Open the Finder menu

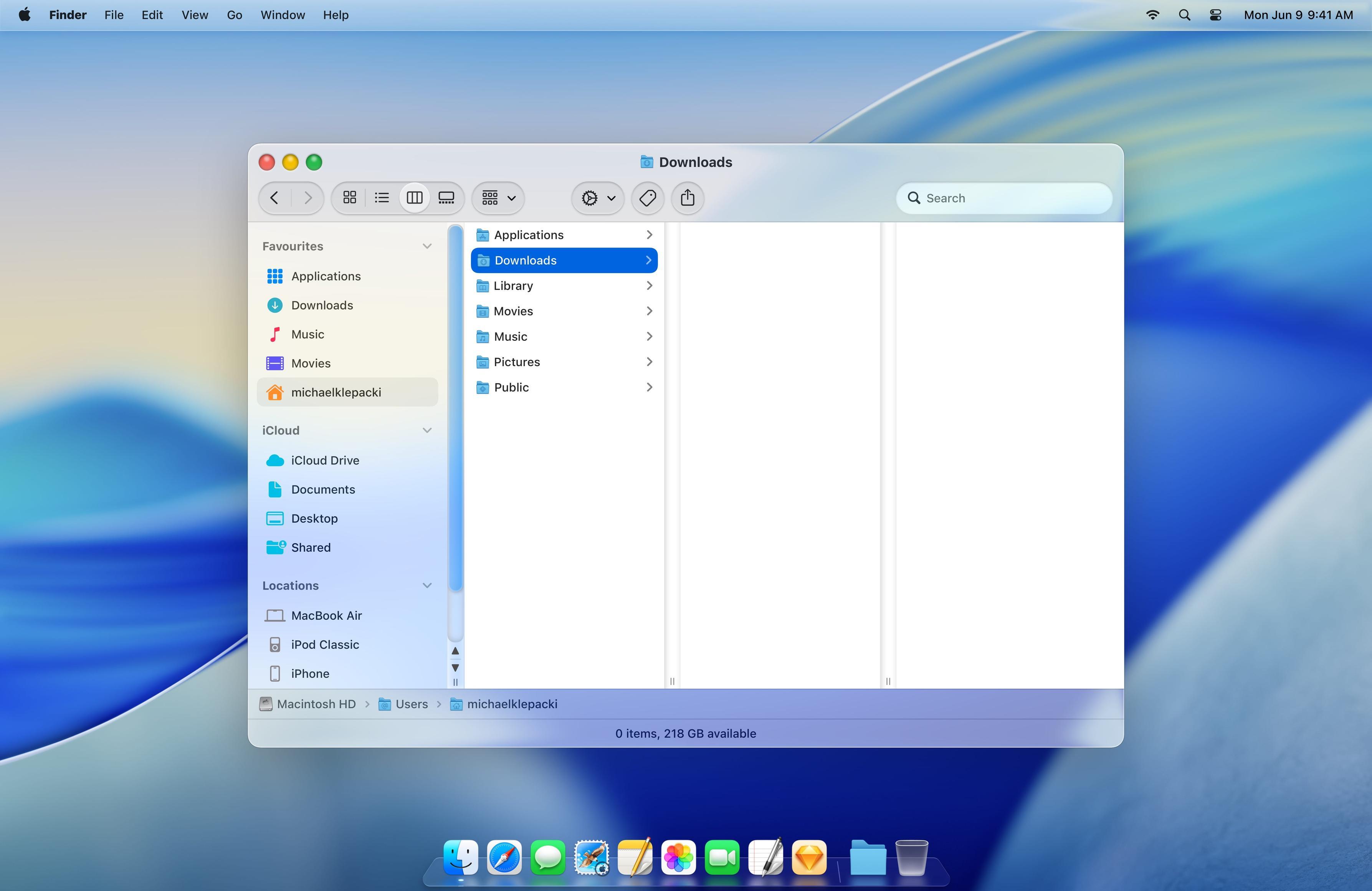pos(68,15)
